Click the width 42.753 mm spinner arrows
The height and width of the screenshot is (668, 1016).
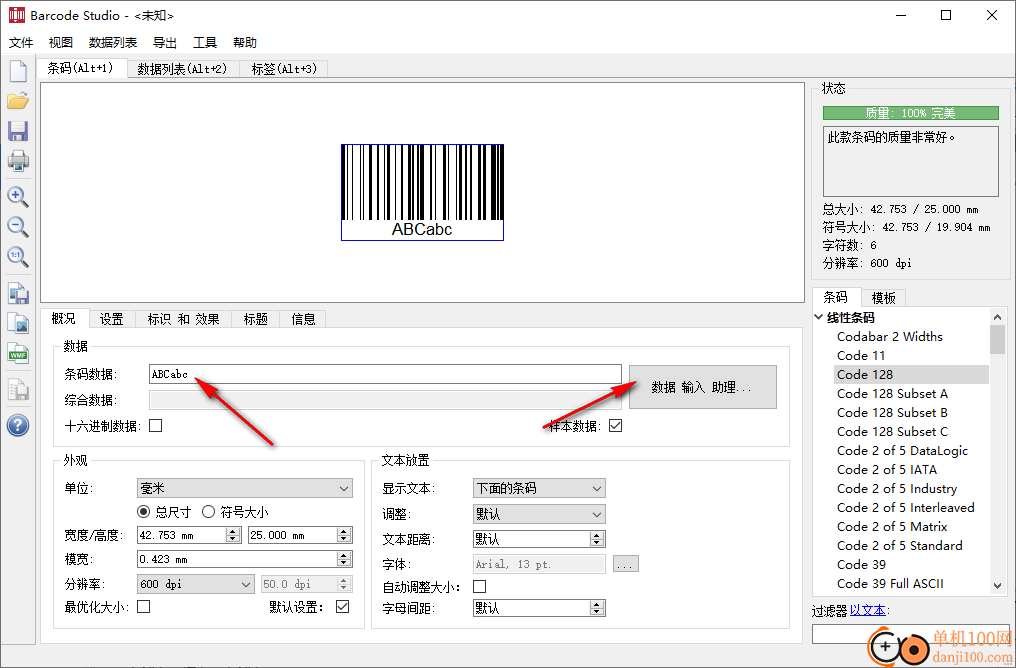pos(233,535)
